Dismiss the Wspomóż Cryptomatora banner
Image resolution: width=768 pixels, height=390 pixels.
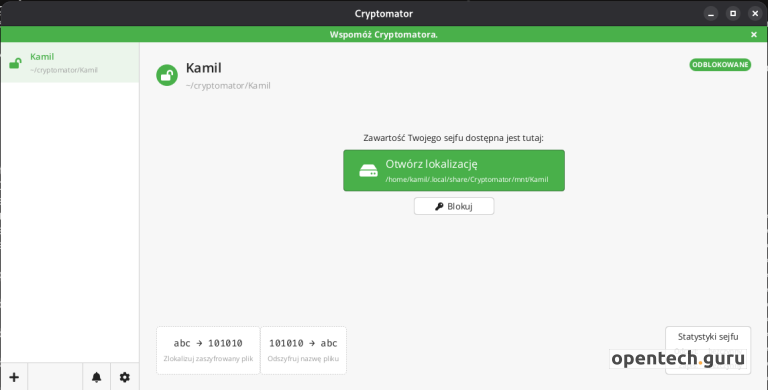754,34
